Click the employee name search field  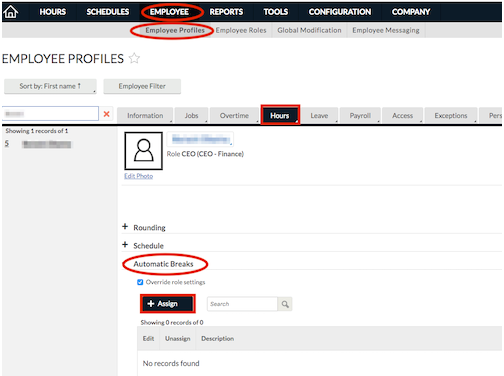(x=50, y=114)
